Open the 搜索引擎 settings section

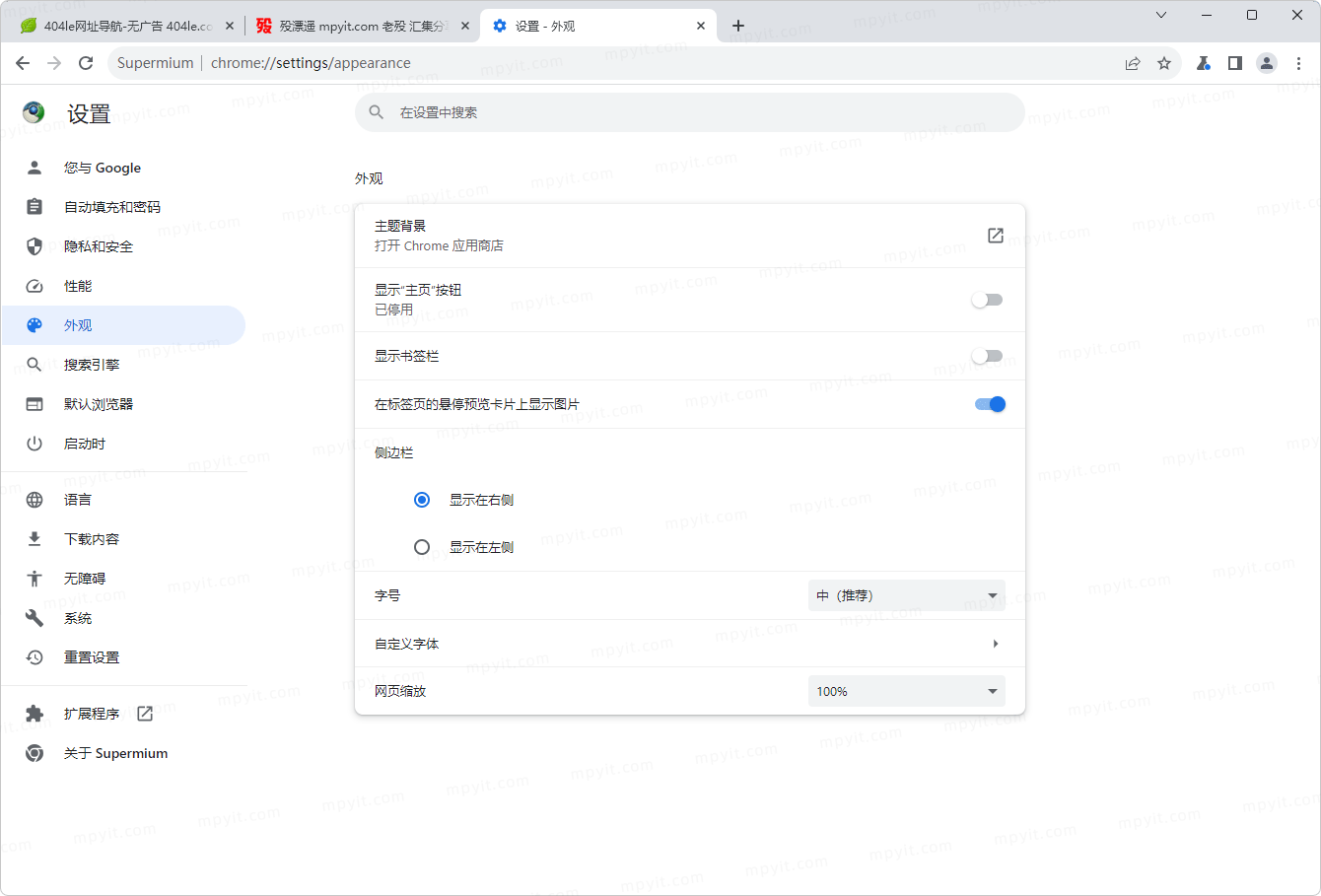[x=123, y=365]
